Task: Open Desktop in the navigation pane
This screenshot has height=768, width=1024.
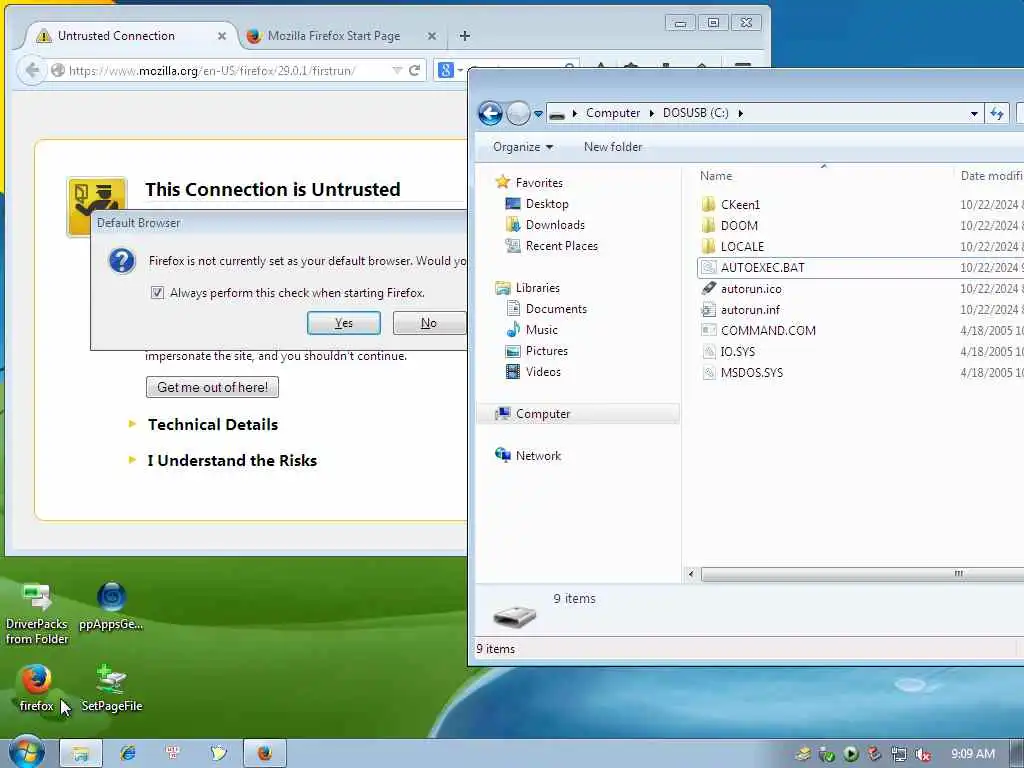Action: [x=547, y=204]
